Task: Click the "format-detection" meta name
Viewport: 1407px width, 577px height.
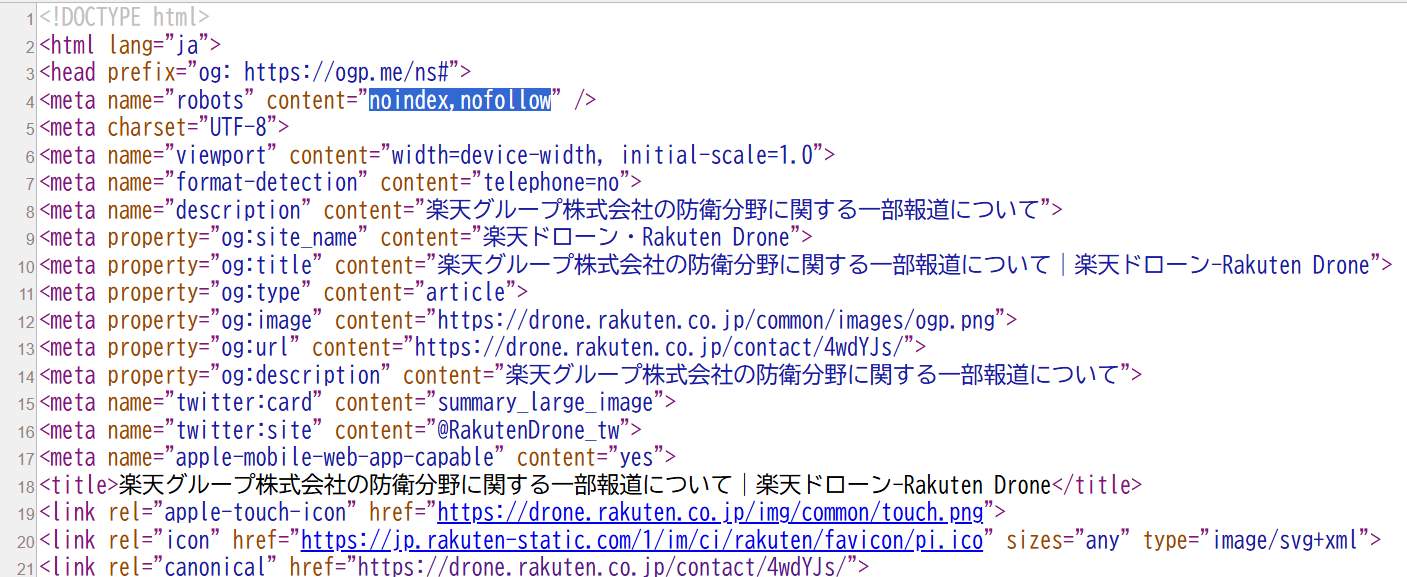Action: pyautogui.click(x=266, y=183)
